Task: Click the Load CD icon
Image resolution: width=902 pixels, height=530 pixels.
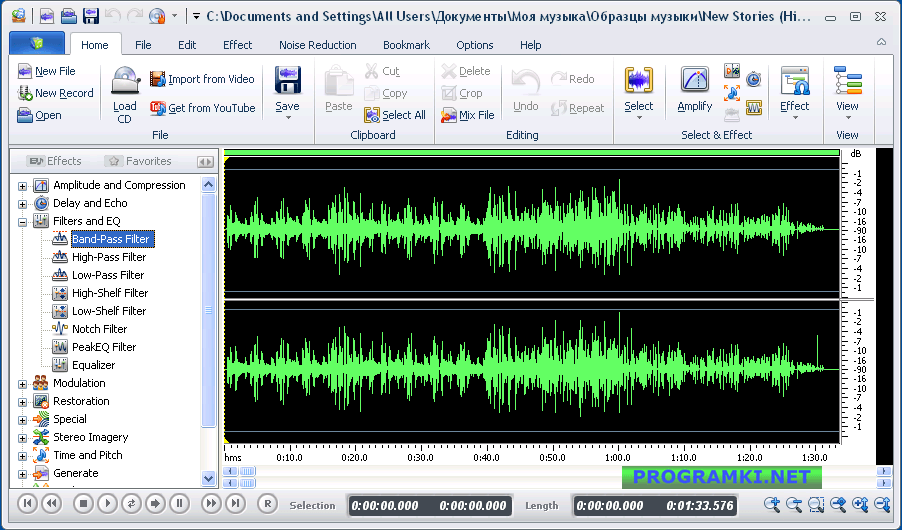Action: 125,80
